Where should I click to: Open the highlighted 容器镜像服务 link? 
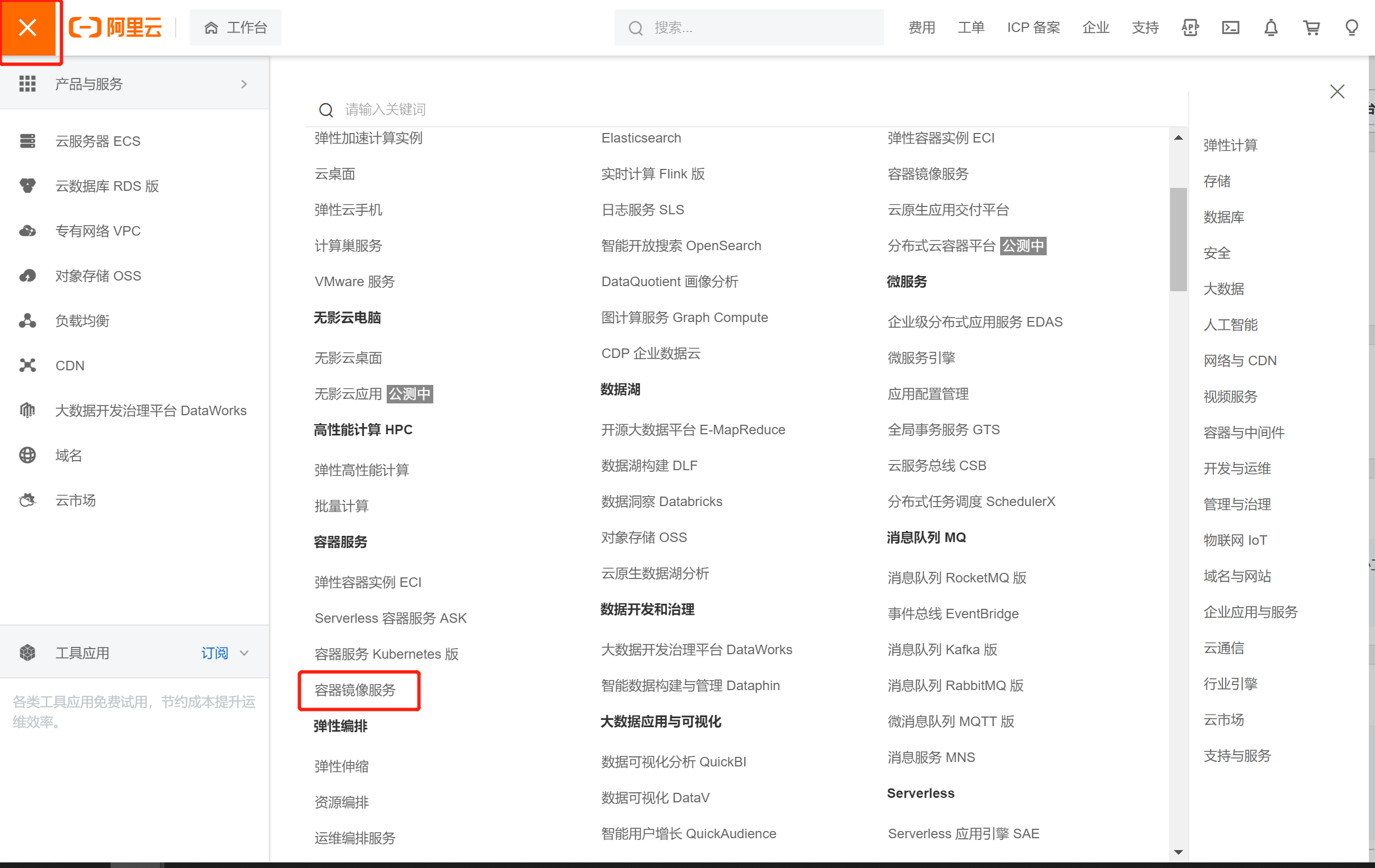coord(355,690)
